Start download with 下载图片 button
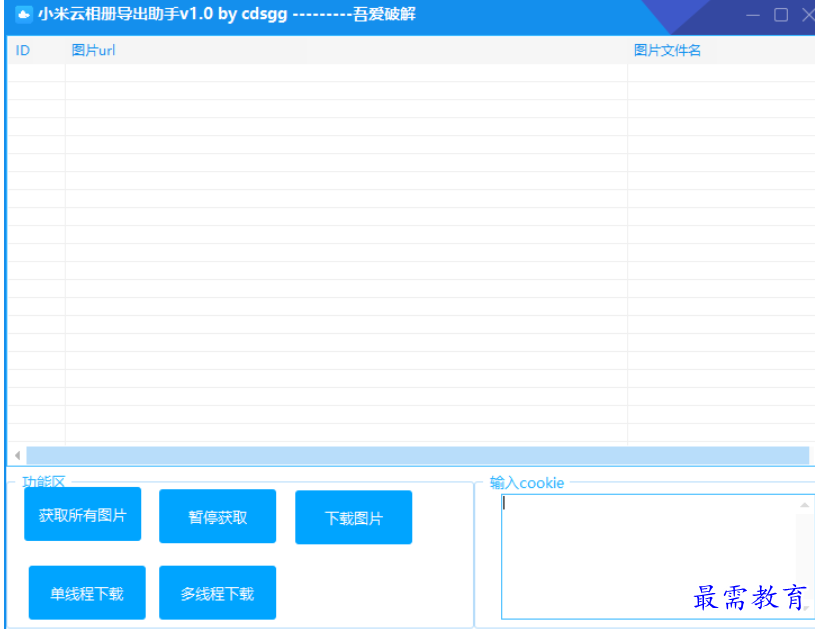This screenshot has width=815, height=629. click(x=353, y=517)
